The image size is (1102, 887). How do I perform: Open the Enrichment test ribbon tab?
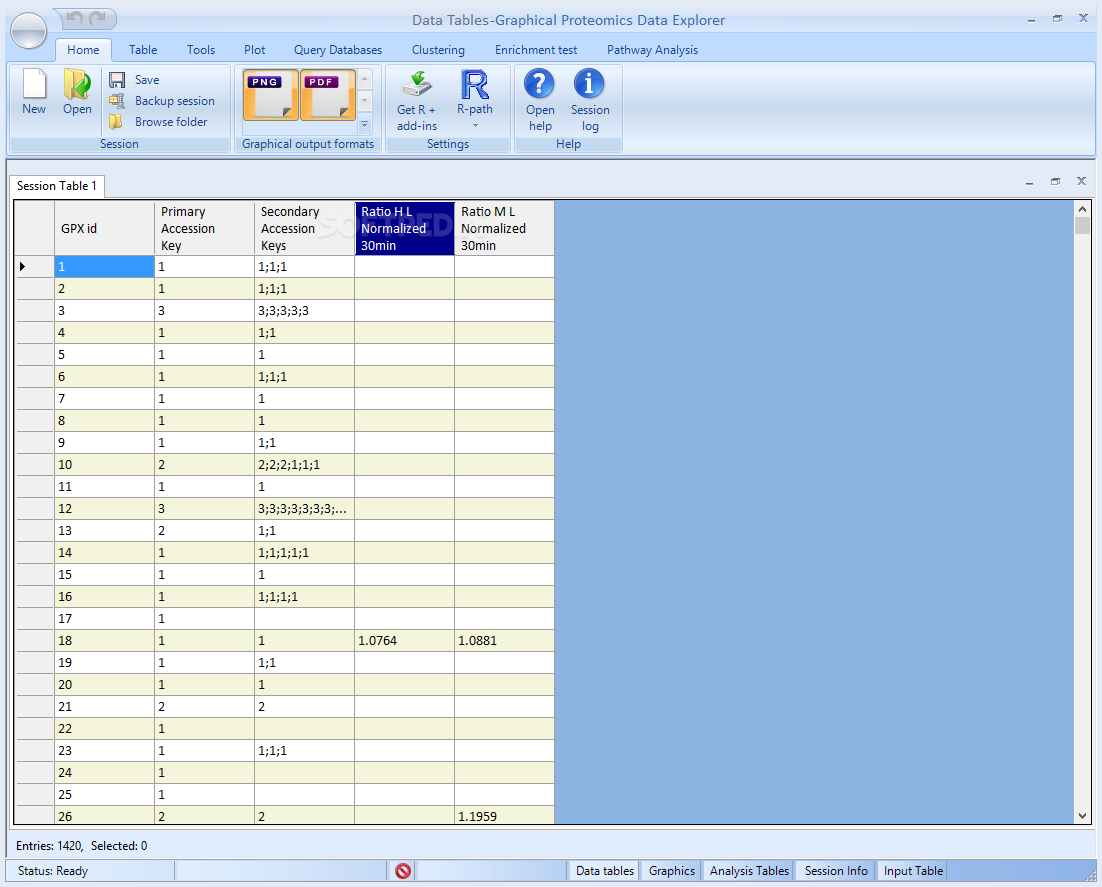[536, 50]
